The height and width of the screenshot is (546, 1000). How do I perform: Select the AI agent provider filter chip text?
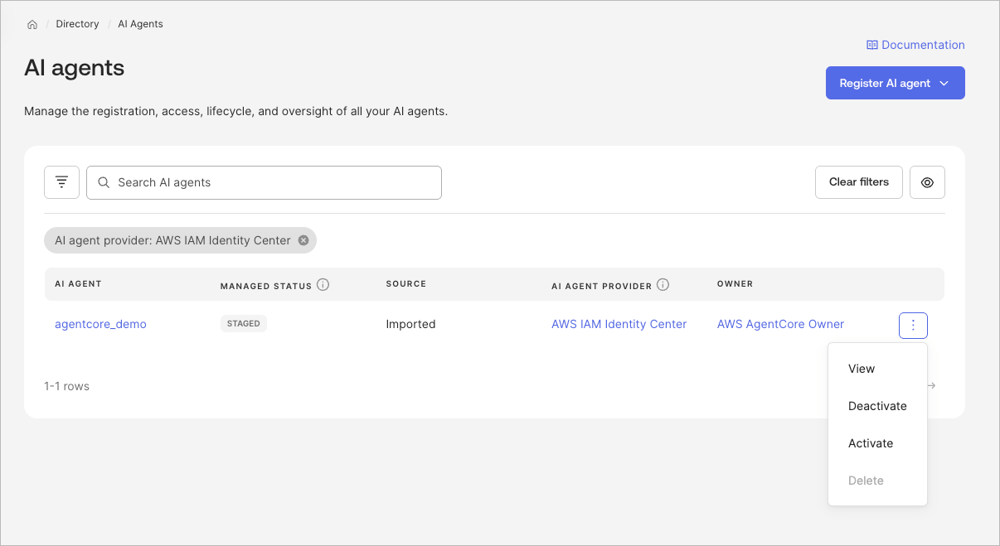tap(172, 240)
